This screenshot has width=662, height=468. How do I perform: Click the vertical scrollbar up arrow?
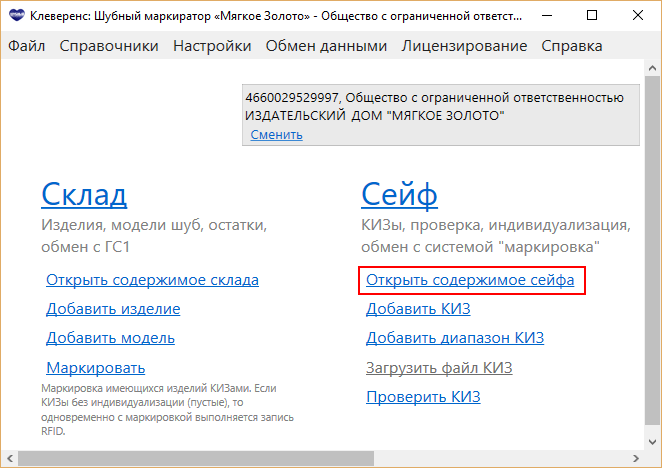tap(652, 68)
